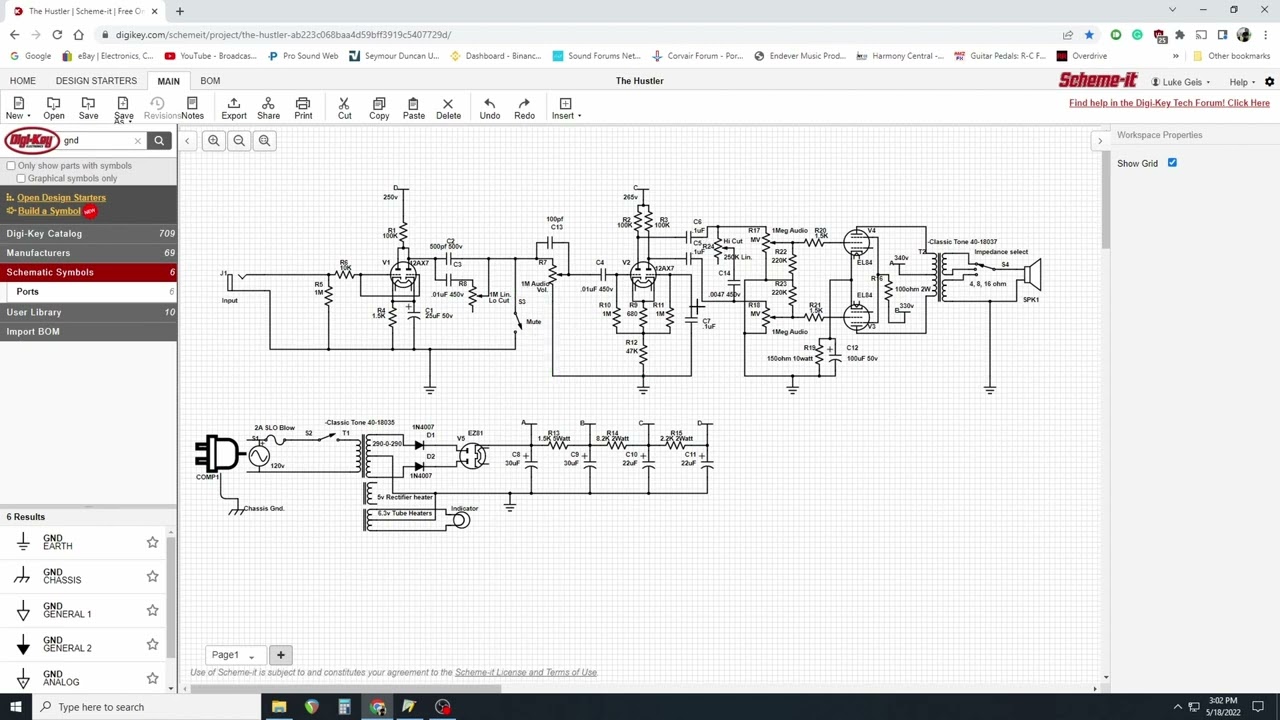The width and height of the screenshot is (1280, 720).
Task: Share the project with Share icon
Action: tap(268, 108)
